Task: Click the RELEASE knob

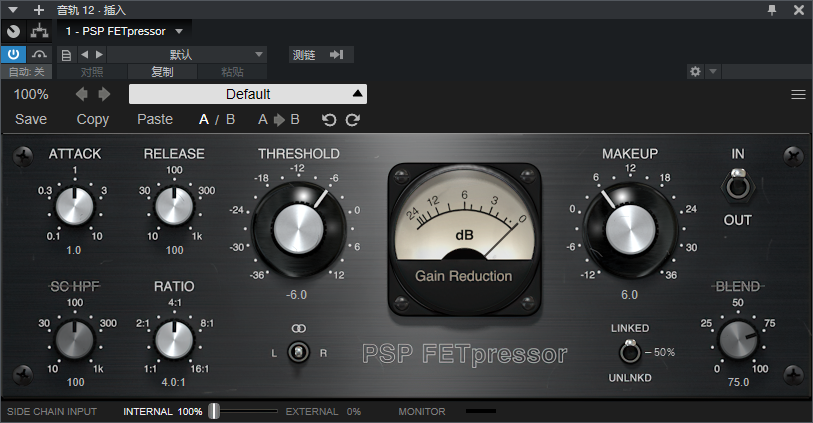Action: (x=174, y=206)
